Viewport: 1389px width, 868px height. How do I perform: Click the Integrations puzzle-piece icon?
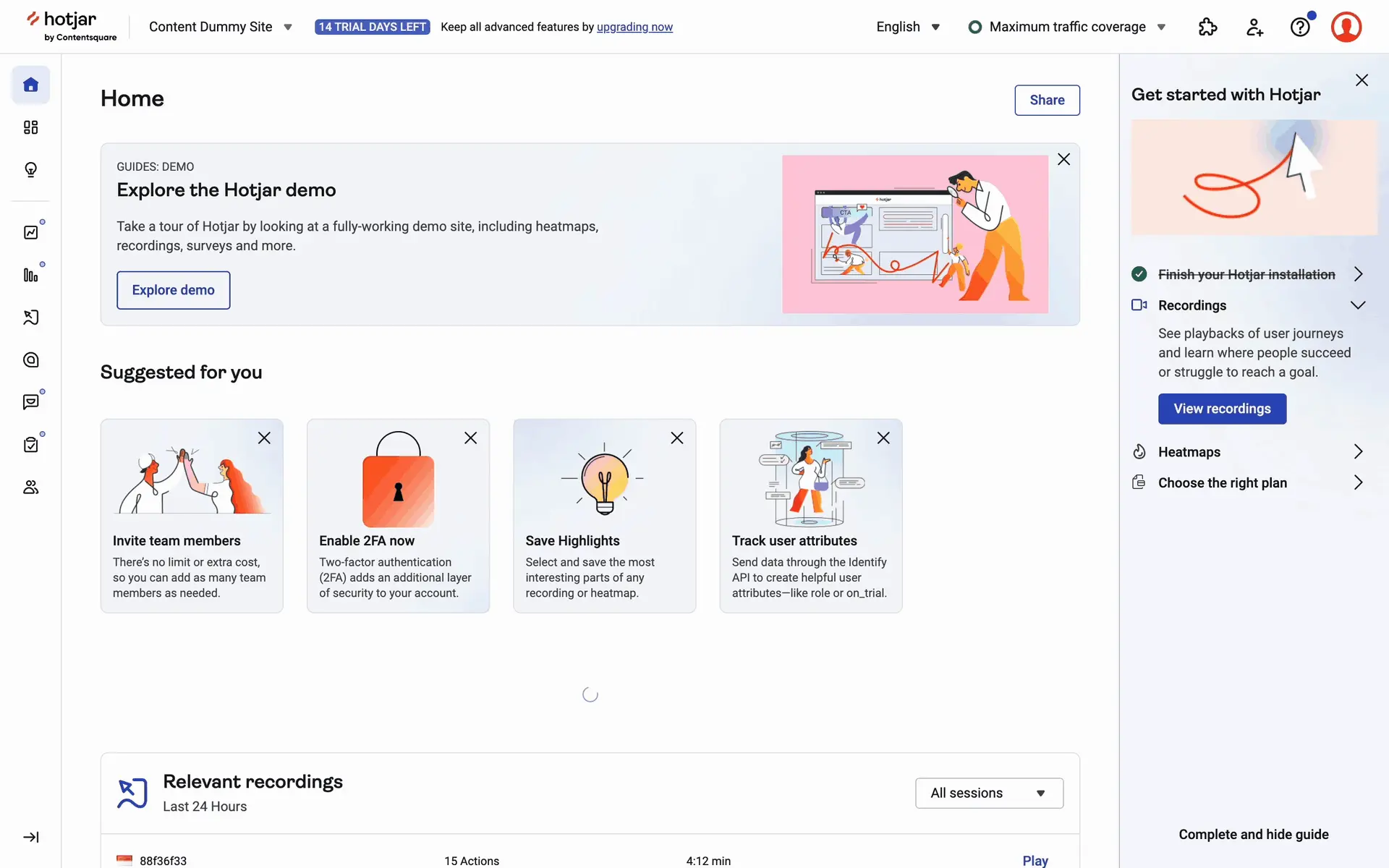coord(1207,27)
